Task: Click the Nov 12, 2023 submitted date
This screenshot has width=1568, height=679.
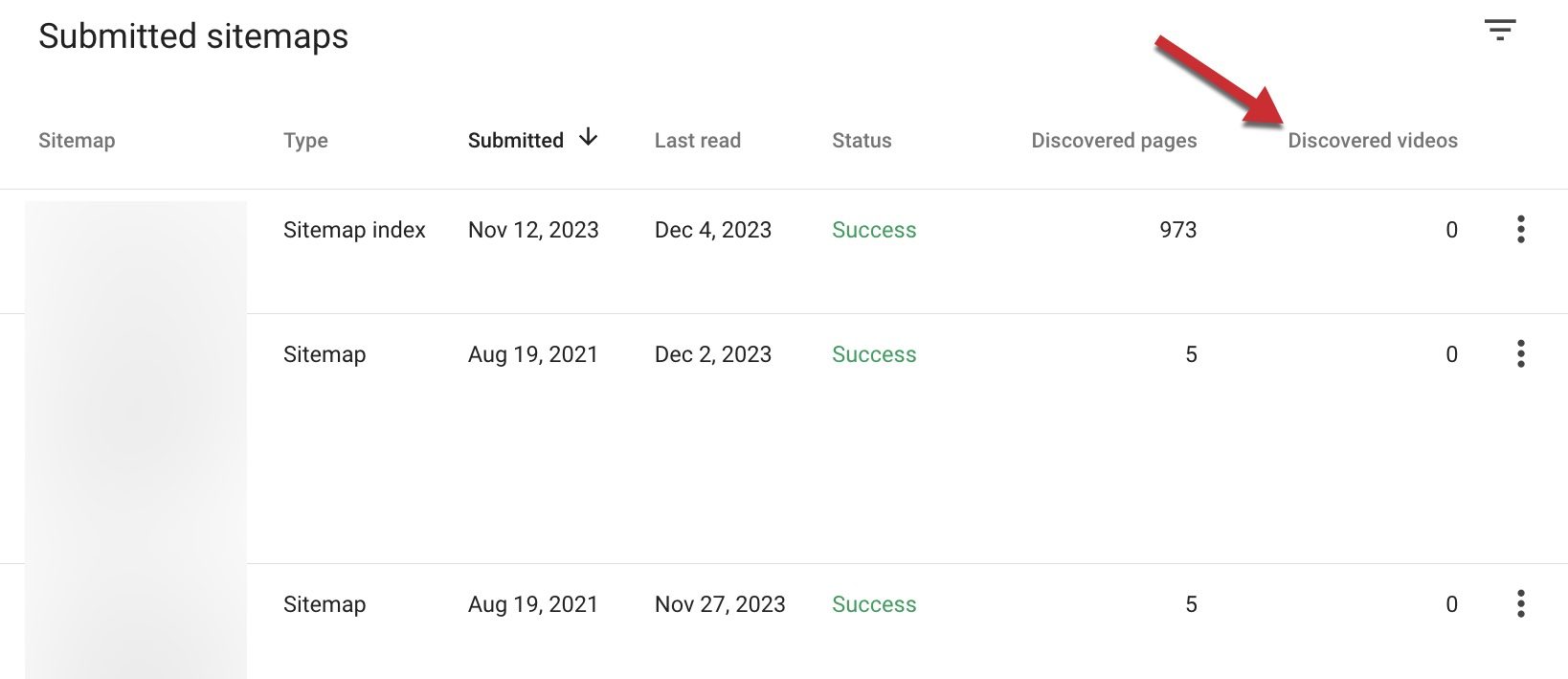Action: point(533,230)
